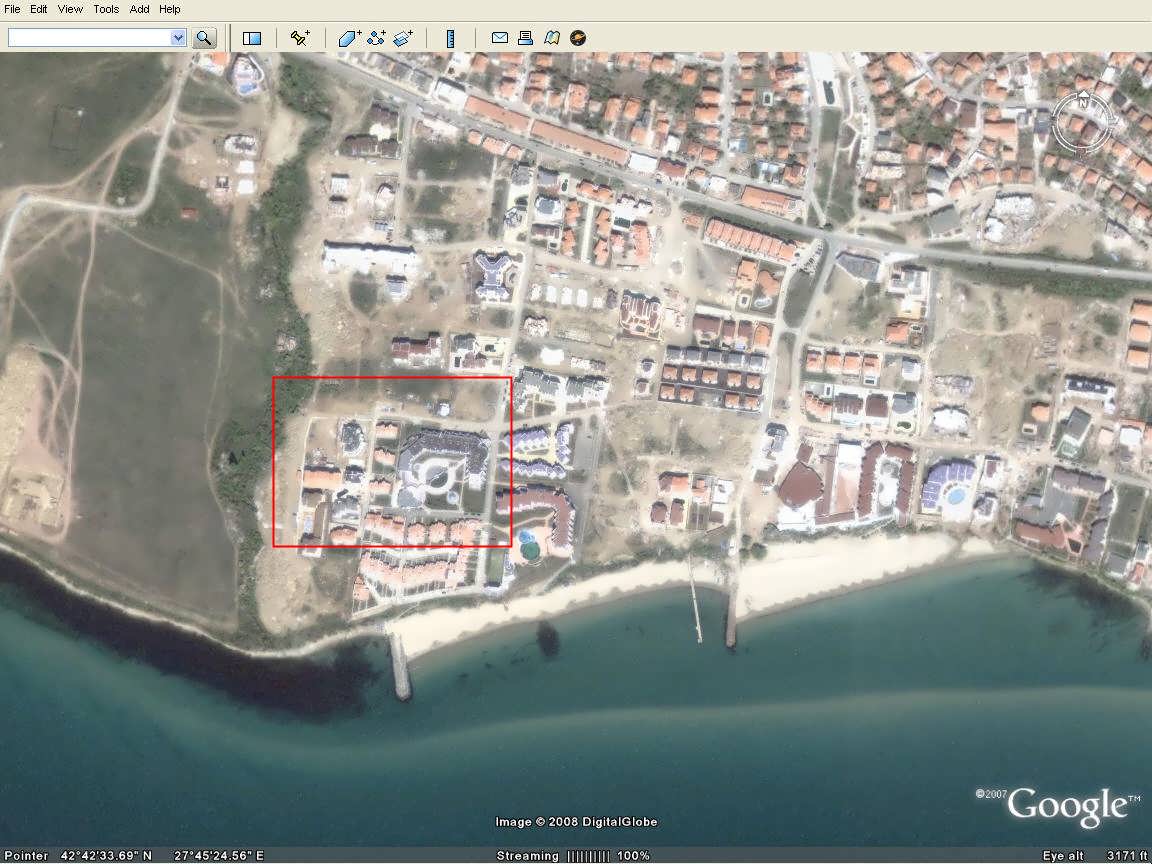Click the magnifying glass search button
Image resolution: width=1152 pixels, height=864 pixels.
(x=204, y=38)
